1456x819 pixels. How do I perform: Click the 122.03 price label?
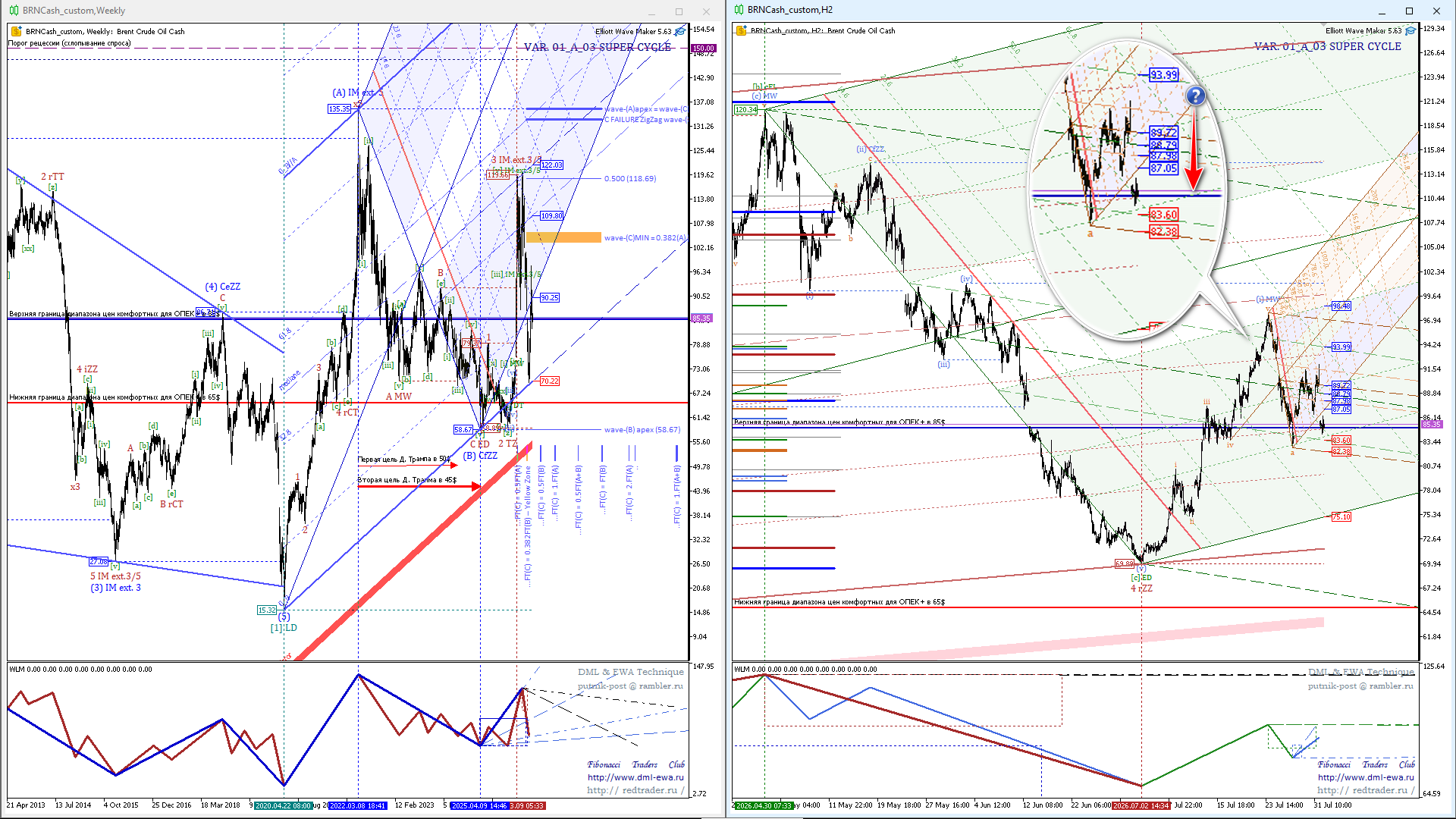point(551,165)
